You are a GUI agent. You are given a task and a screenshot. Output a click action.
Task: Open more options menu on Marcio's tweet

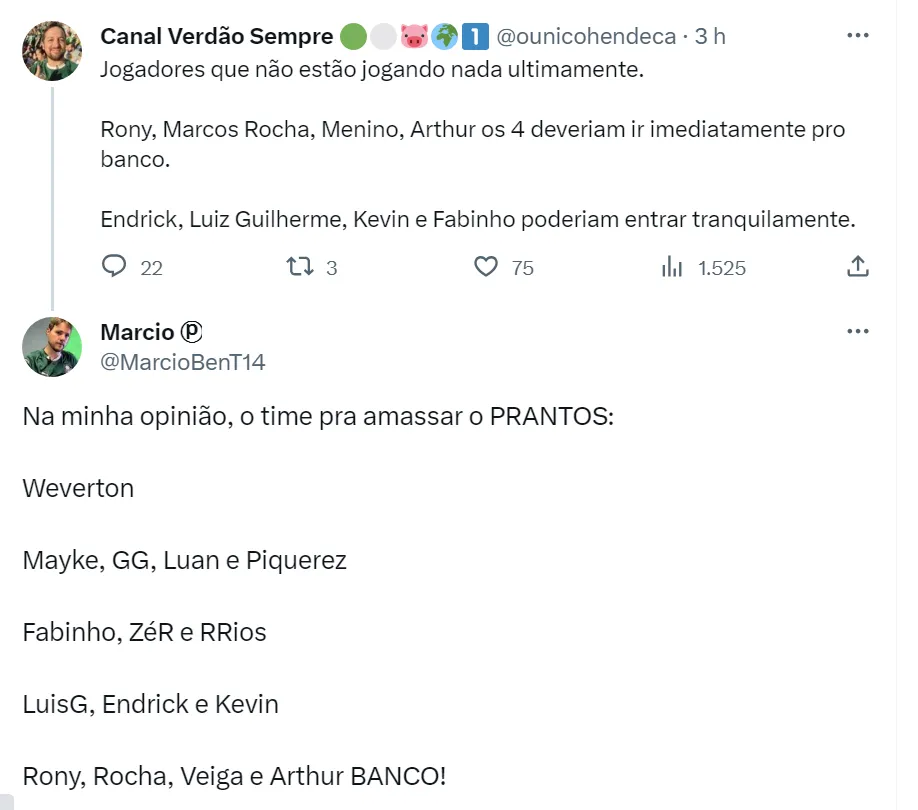click(x=857, y=332)
